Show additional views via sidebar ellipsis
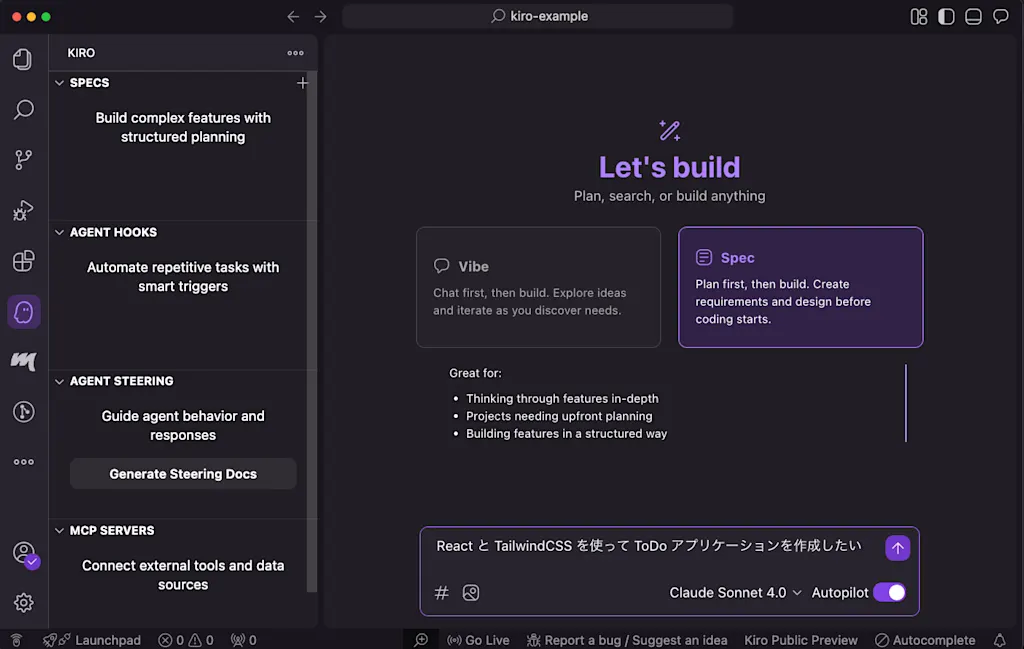The width and height of the screenshot is (1024, 649). 24,462
